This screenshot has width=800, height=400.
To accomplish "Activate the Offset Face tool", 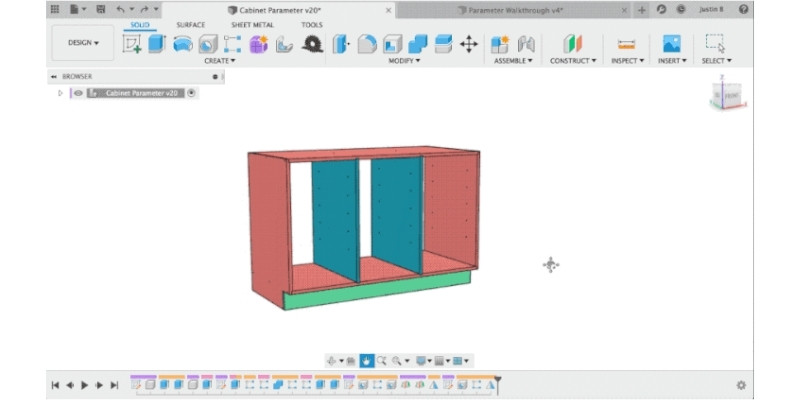I will coord(443,44).
